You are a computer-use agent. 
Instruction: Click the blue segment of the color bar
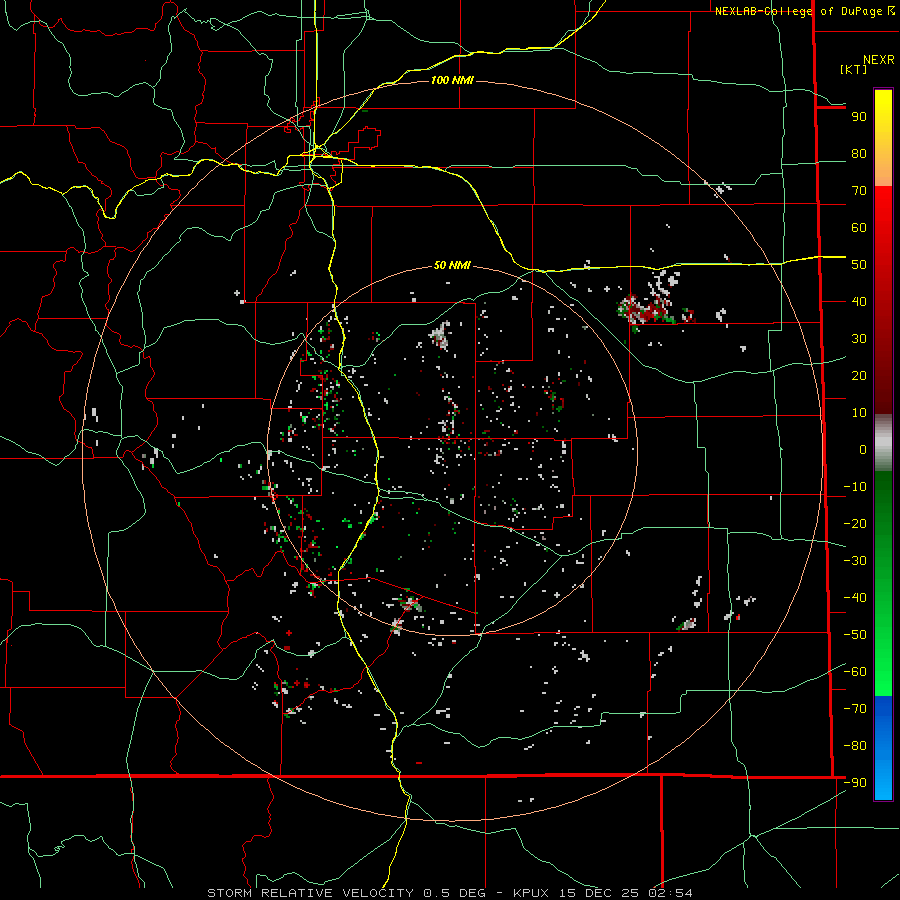883,748
